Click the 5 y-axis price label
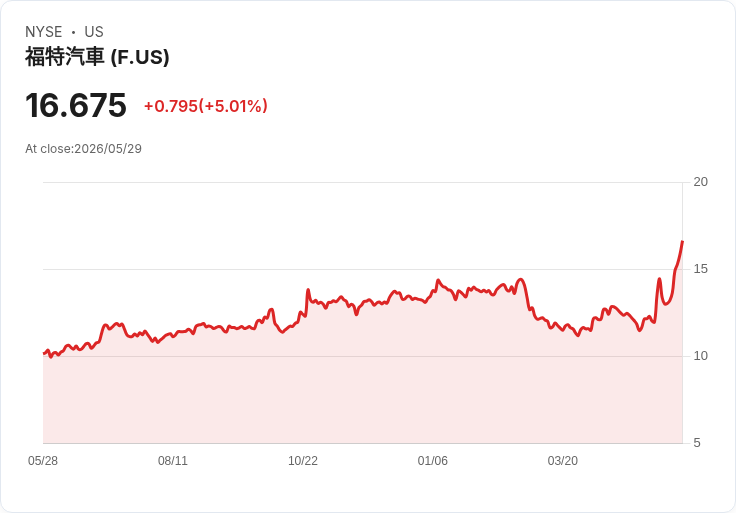Image resolution: width=736 pixels, height=513 pixels. [697, 443]
